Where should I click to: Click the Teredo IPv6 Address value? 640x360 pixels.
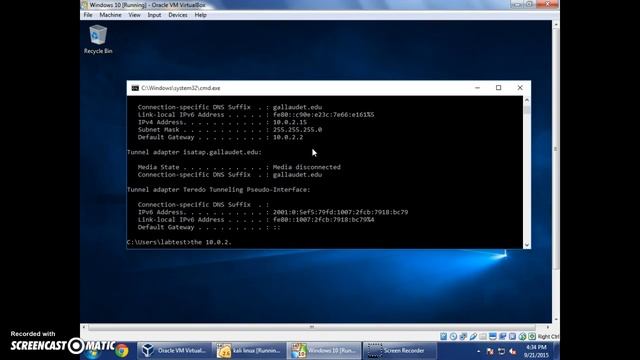click(340, 212)
